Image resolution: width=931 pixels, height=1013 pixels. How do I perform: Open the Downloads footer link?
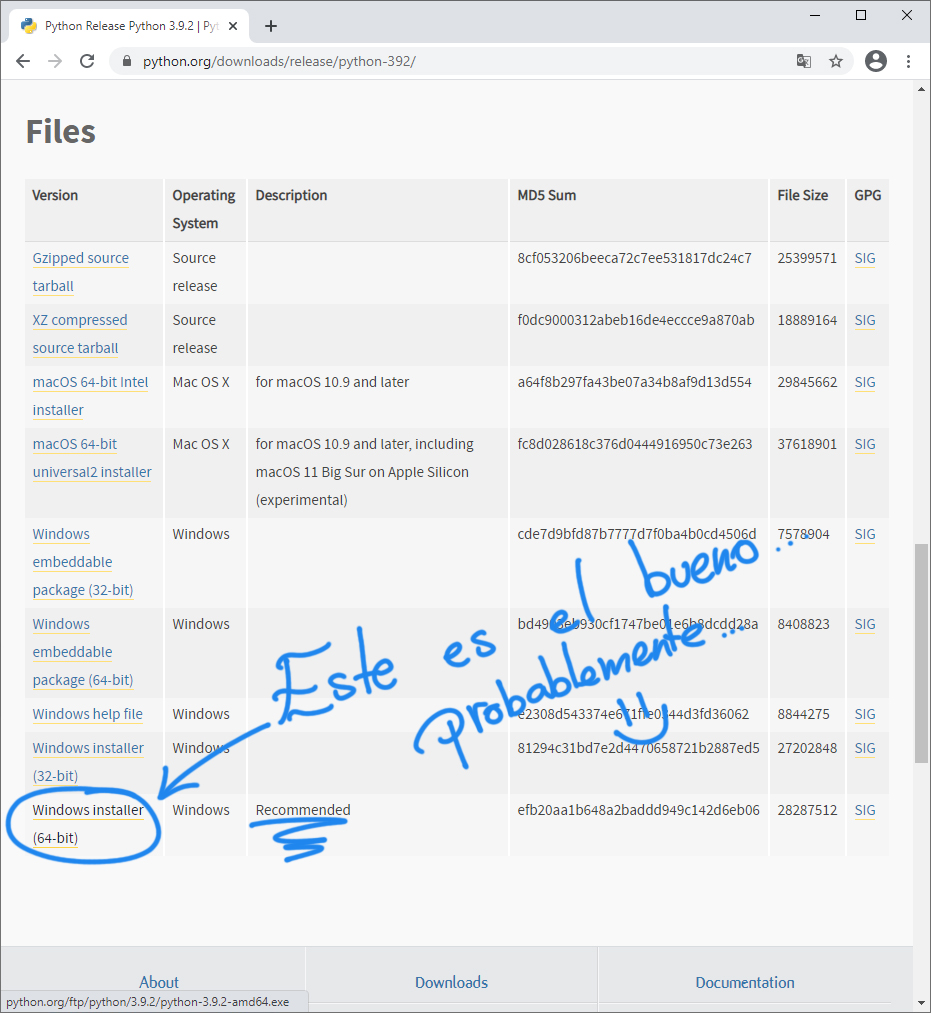452,982
